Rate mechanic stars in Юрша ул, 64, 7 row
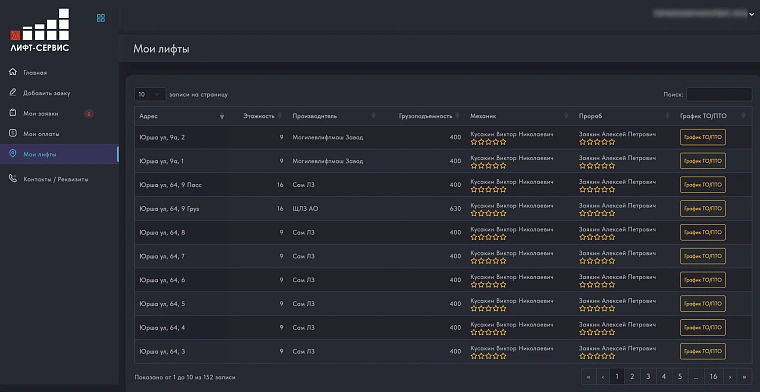Screen dimensions: 760x392 [489, 261]
